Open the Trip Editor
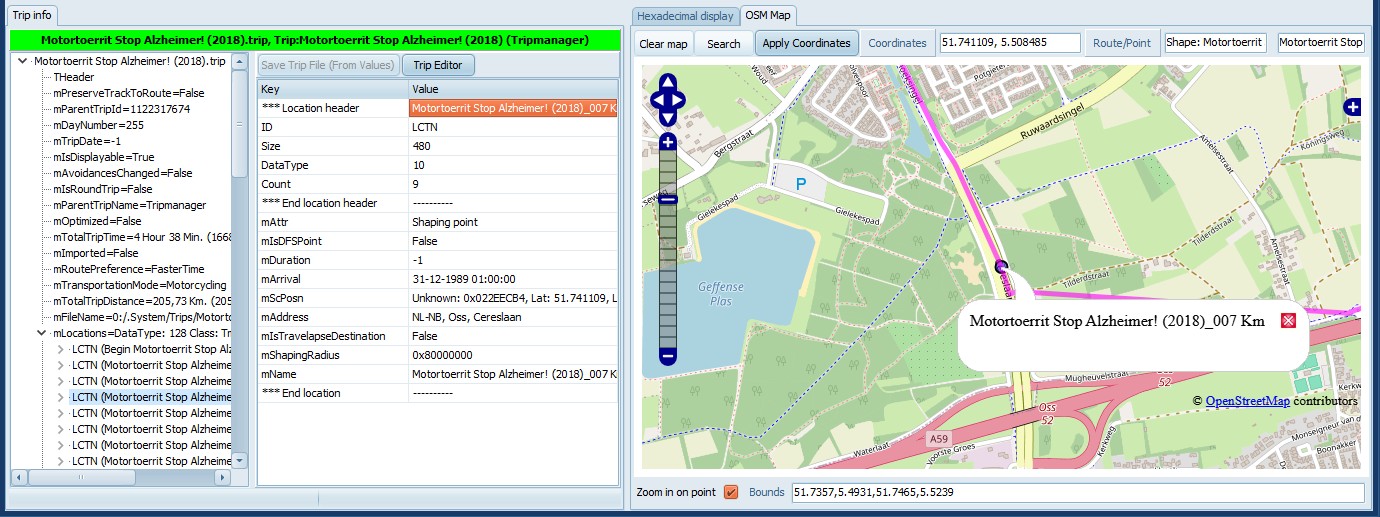This screenshot has width=1380, height=517. (x=438, y=65)
